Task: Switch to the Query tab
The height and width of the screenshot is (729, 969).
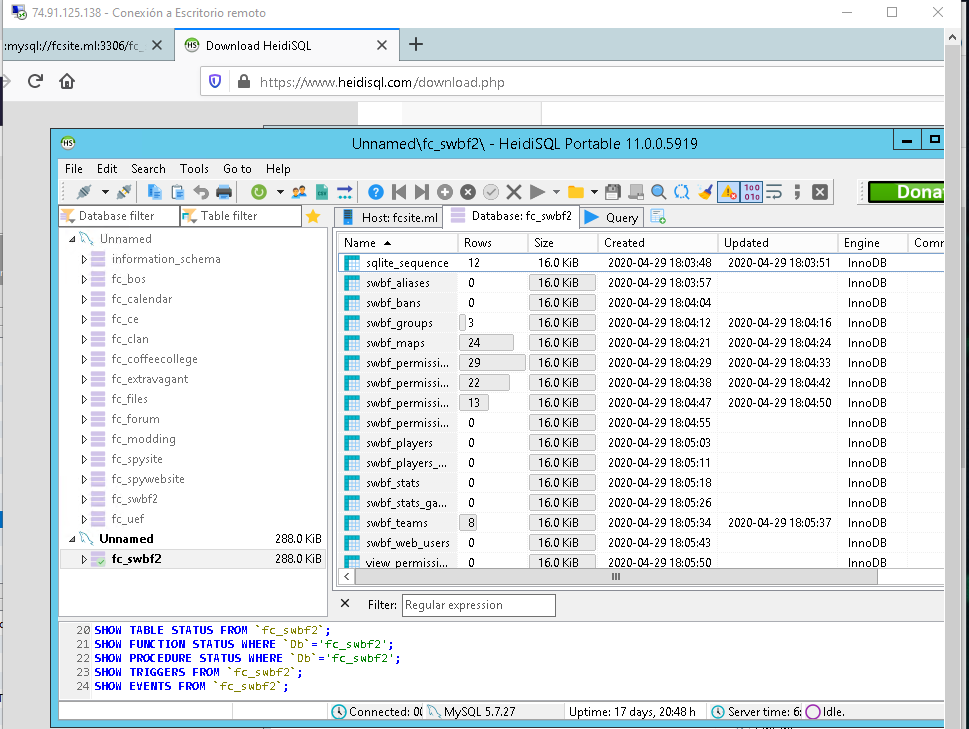Action: 612,217
